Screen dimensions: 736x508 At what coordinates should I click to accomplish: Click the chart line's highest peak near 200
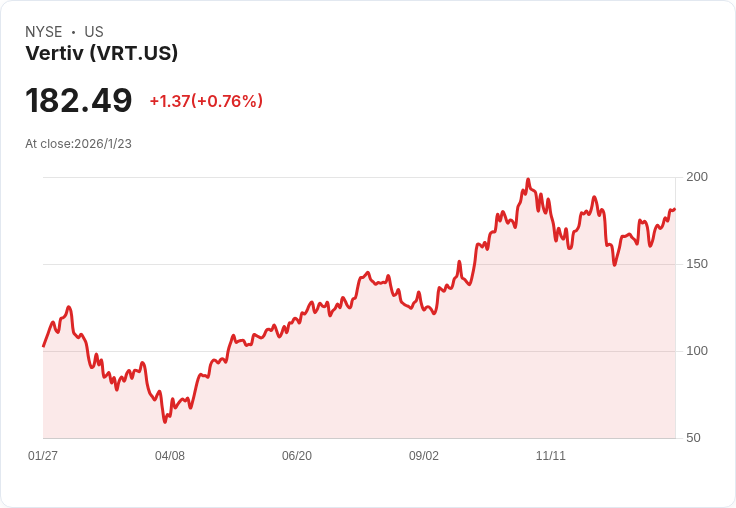[528, 180]
